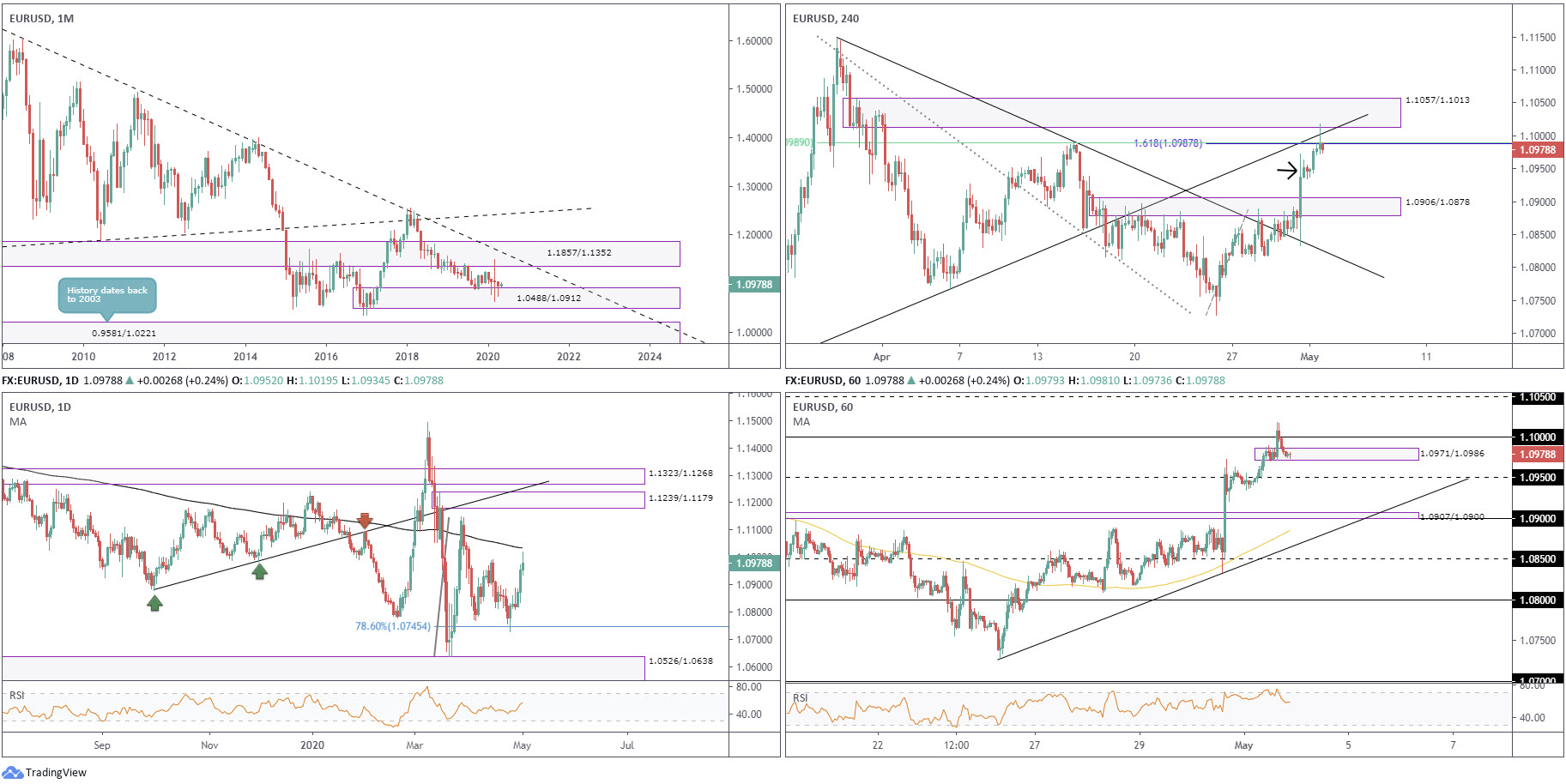1566x784 pixels.
Task: Select the green up-arrow buy marker on daily chart
Action: 154,604
